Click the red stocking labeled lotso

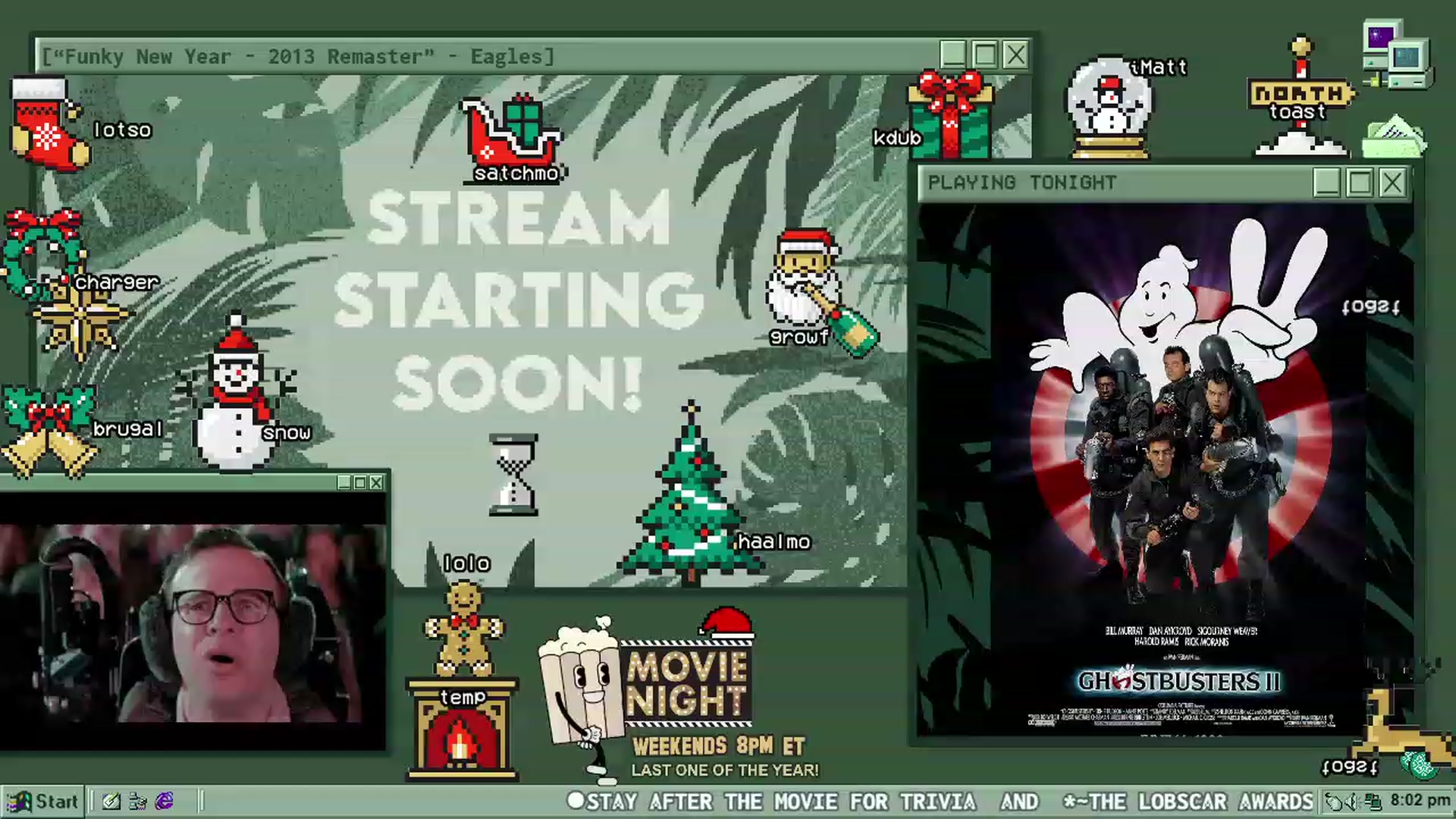(49, 123)
